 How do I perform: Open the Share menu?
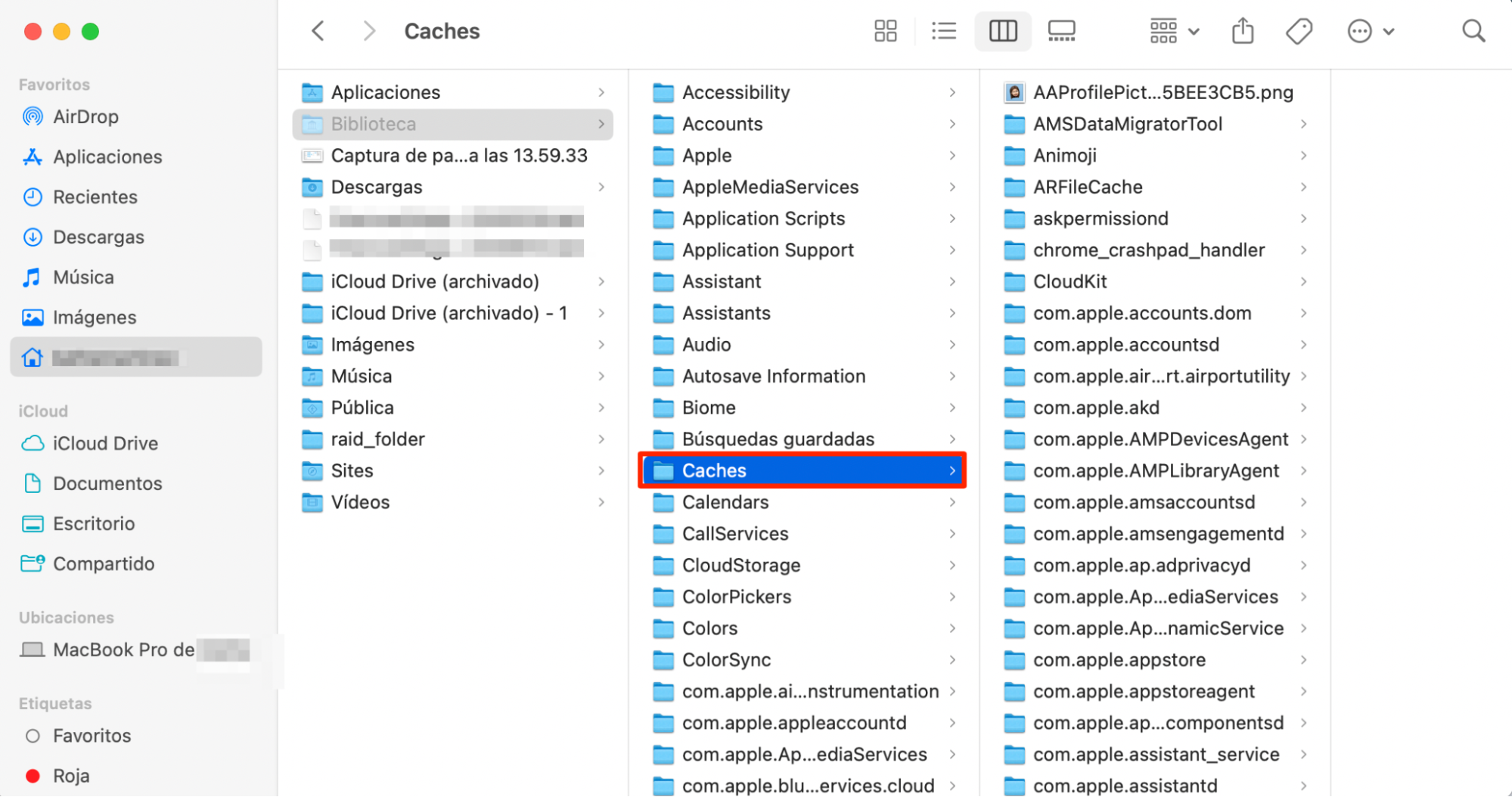pos(1242,31)
